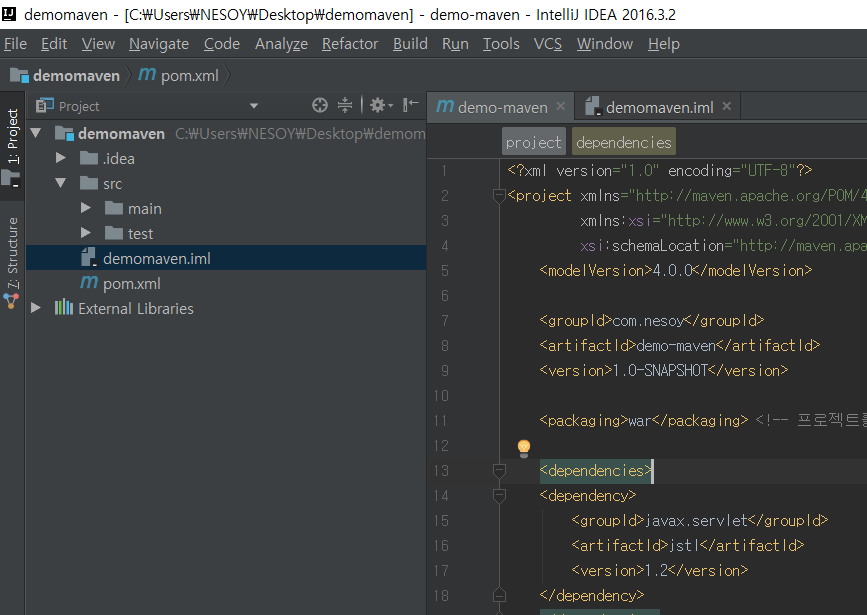Click line number 5 in gutter
867x615 pixels.
[444, 270]
